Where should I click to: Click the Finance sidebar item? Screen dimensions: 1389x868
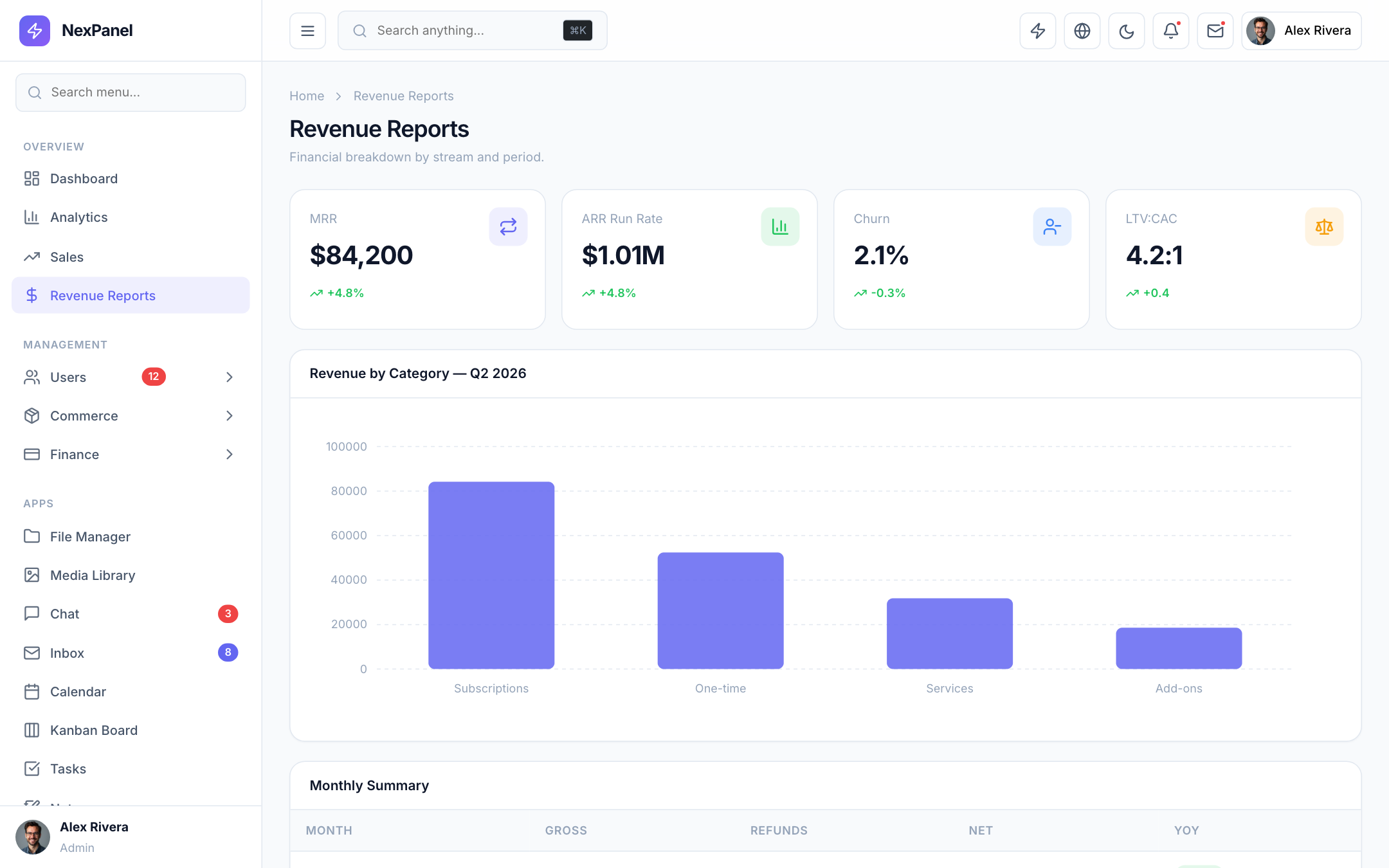(x=131, y=454)
